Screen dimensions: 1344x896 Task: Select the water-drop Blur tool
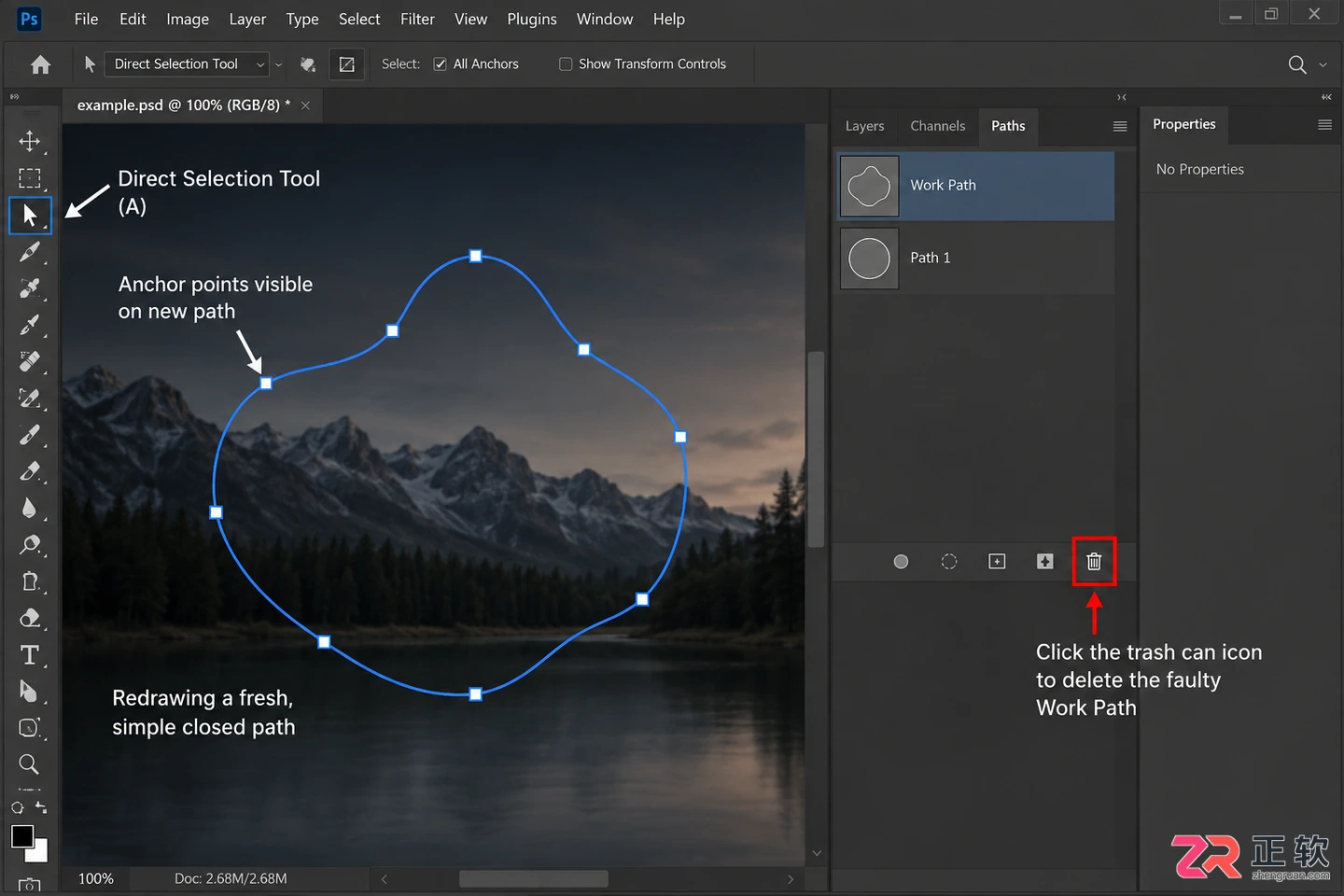coord(29,508)
